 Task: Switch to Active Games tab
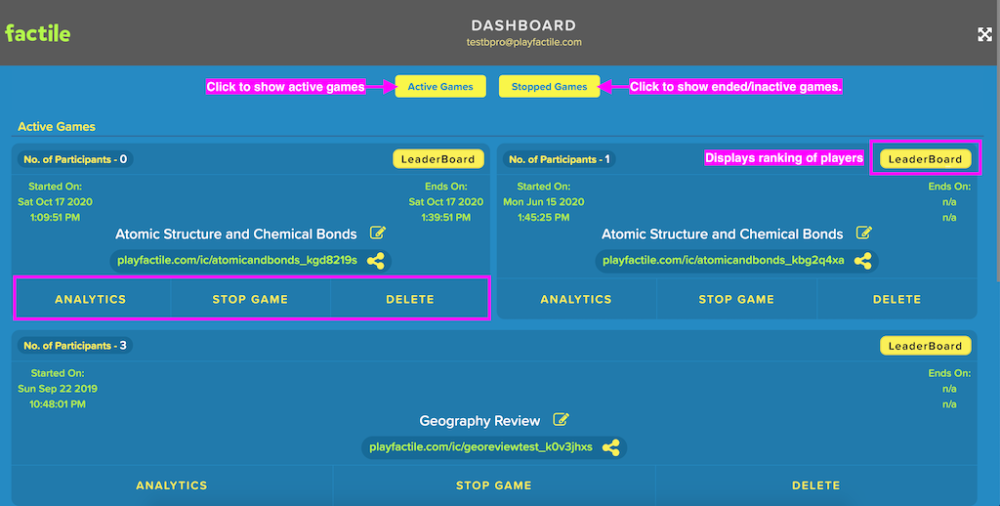(x=440, y=87)
